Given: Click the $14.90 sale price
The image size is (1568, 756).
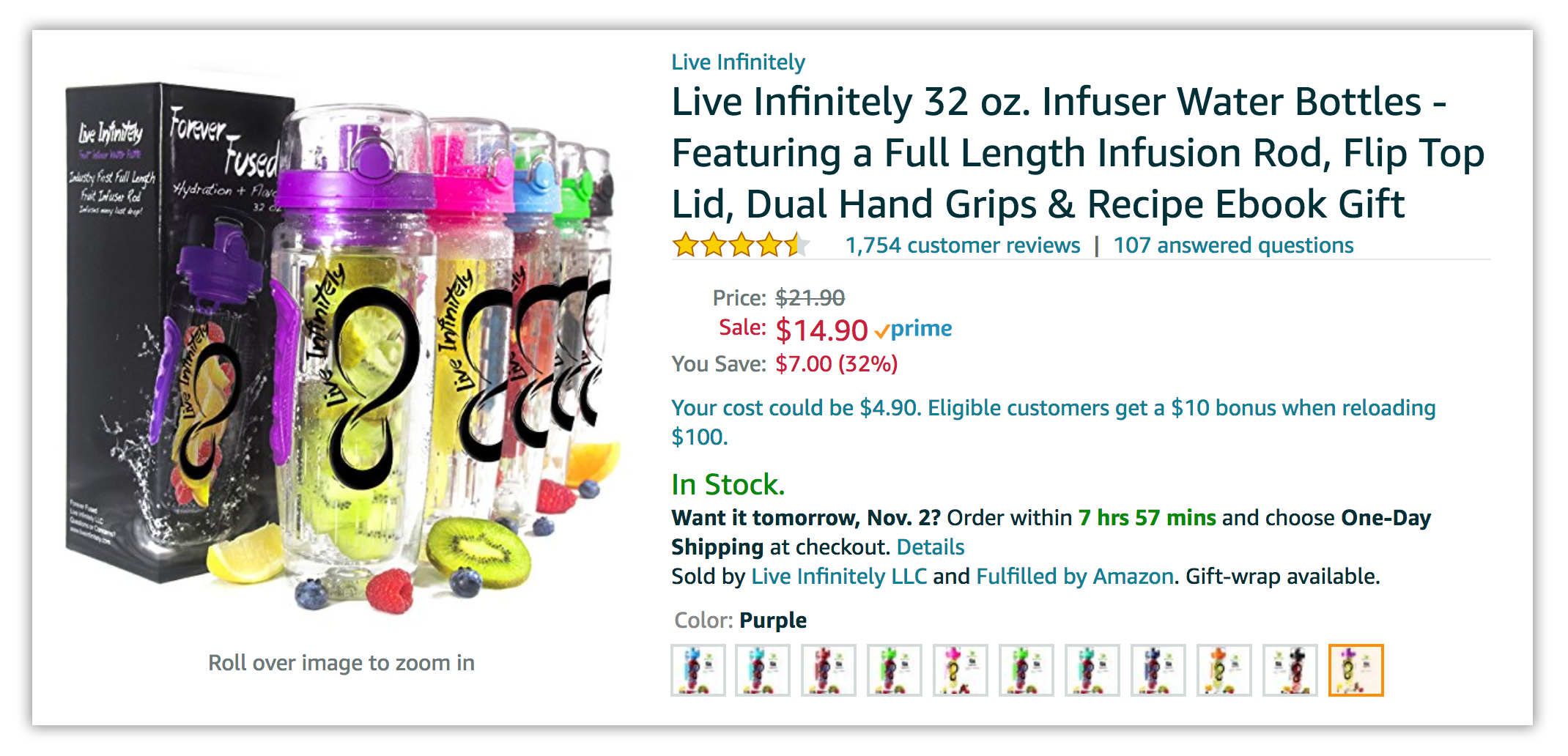Looking at the screenshot, I should pos(821,330).
